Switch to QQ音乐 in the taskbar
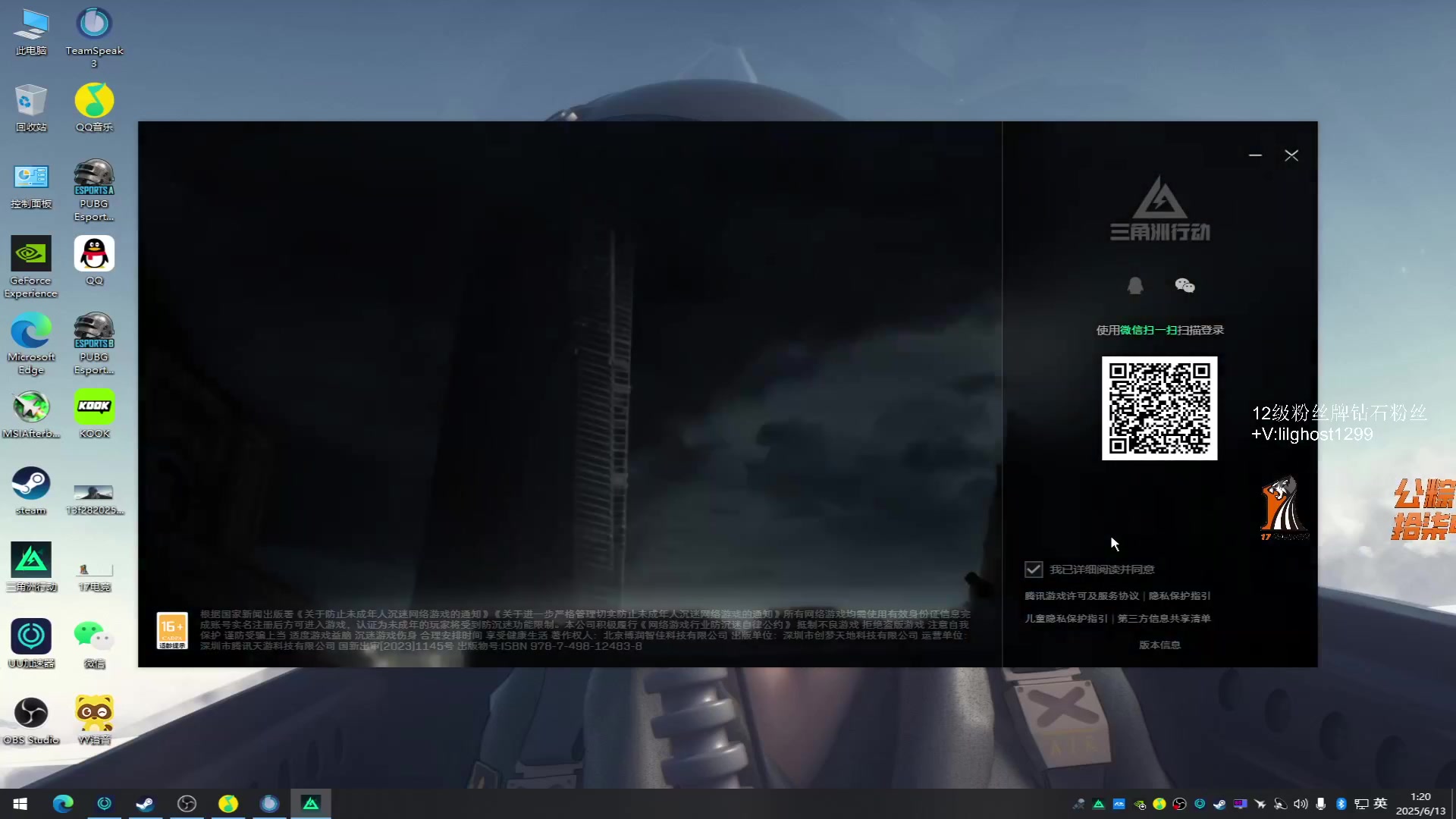Image resolution: width=1456 pixels, height=819 pixels. pos(228,804)
